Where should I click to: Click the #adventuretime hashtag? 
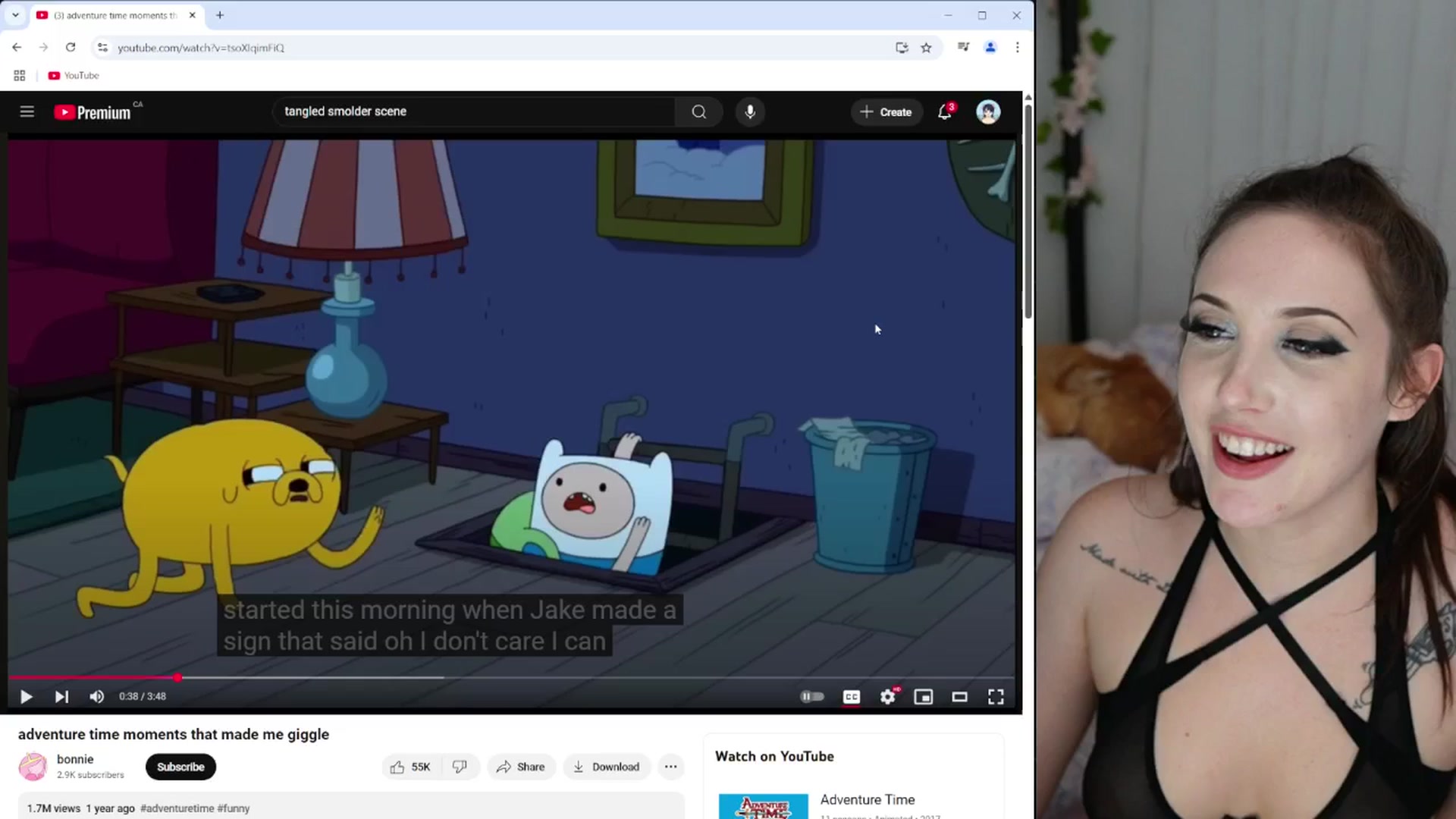click(177, 808)
